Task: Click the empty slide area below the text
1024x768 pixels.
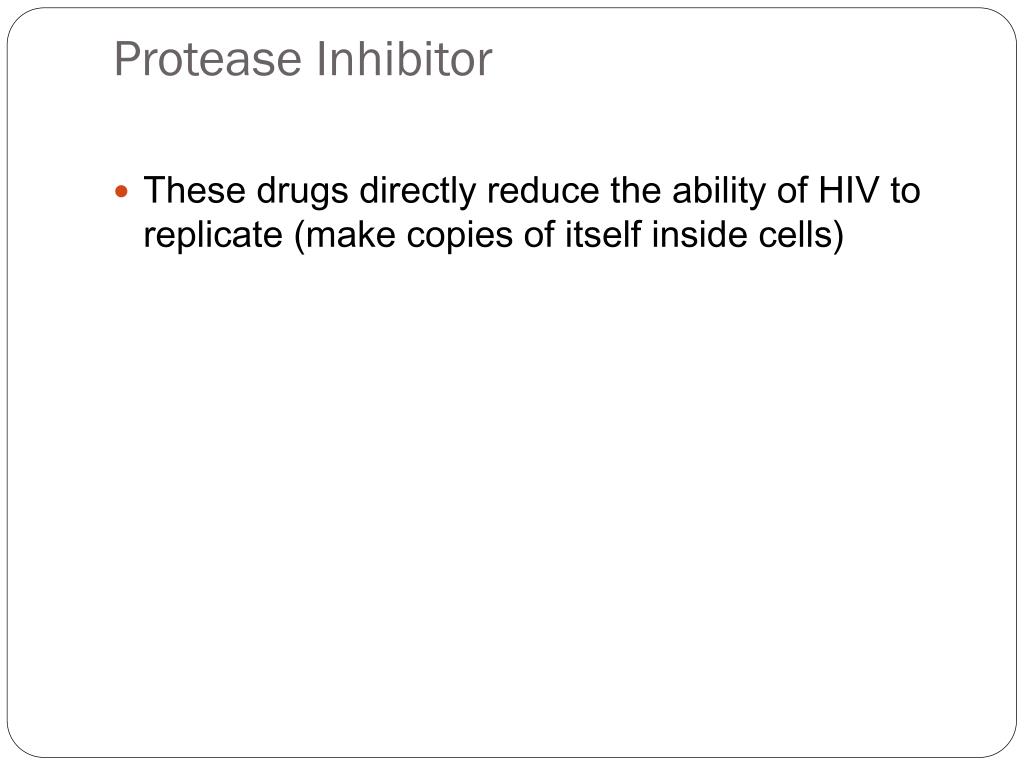Action: click(x=512, y=496)
